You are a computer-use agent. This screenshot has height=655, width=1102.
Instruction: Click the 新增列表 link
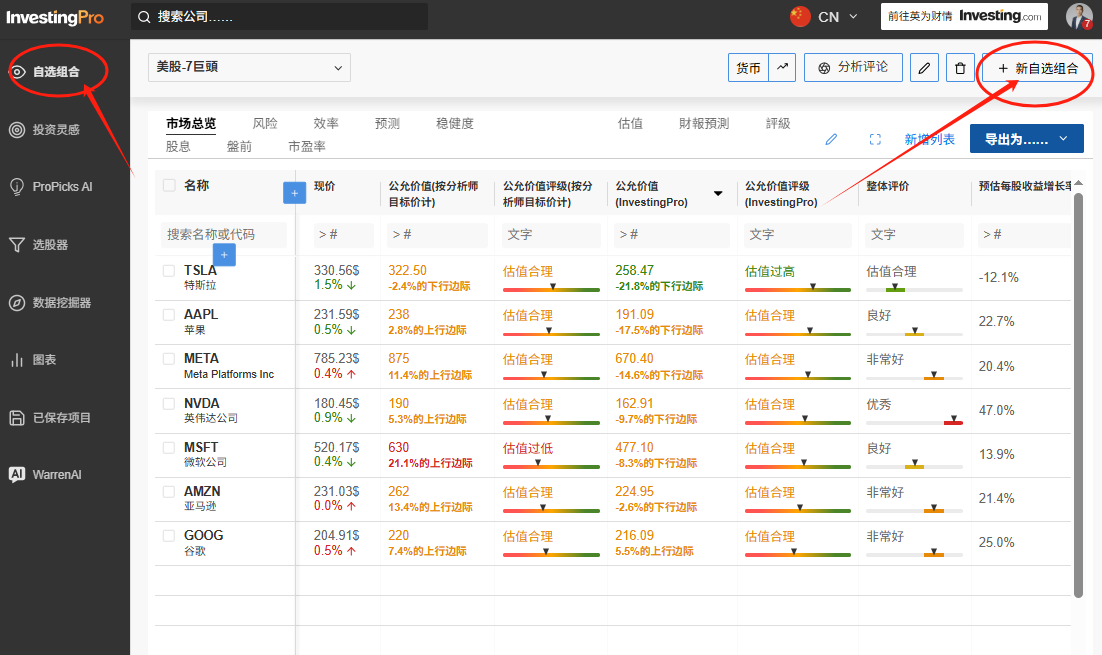929,139
